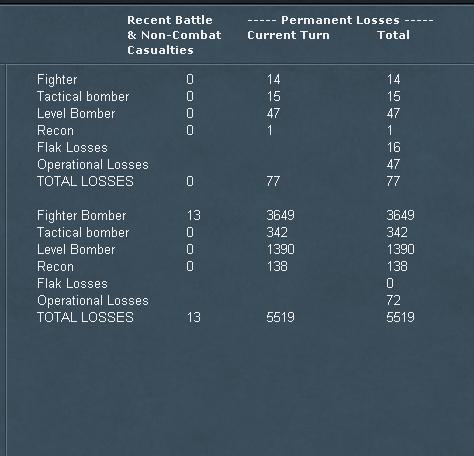This screenshot has width=474, height=456.
Task: Select upper Recon row label
Action: (x=55, y=131)
